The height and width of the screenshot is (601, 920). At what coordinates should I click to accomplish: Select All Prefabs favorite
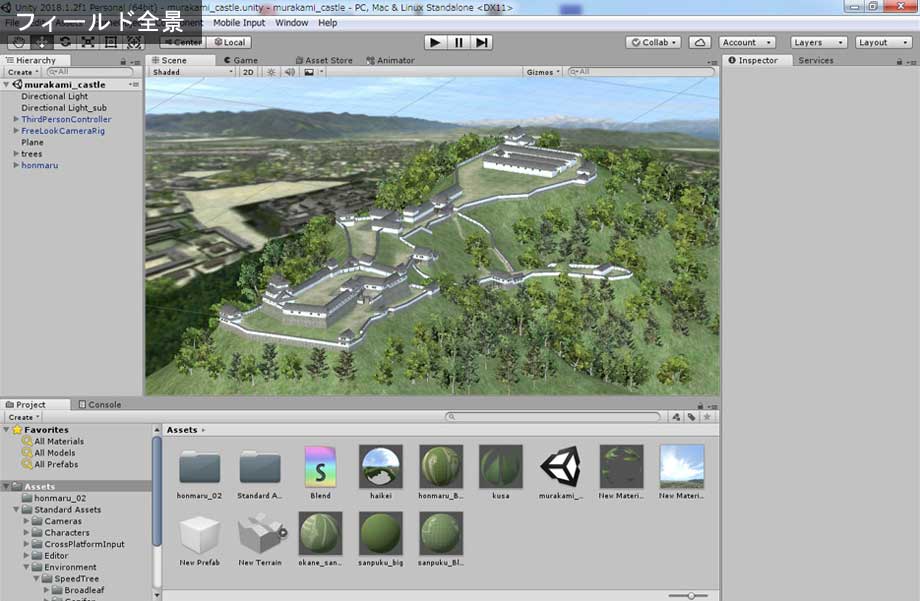click(55, 464)
